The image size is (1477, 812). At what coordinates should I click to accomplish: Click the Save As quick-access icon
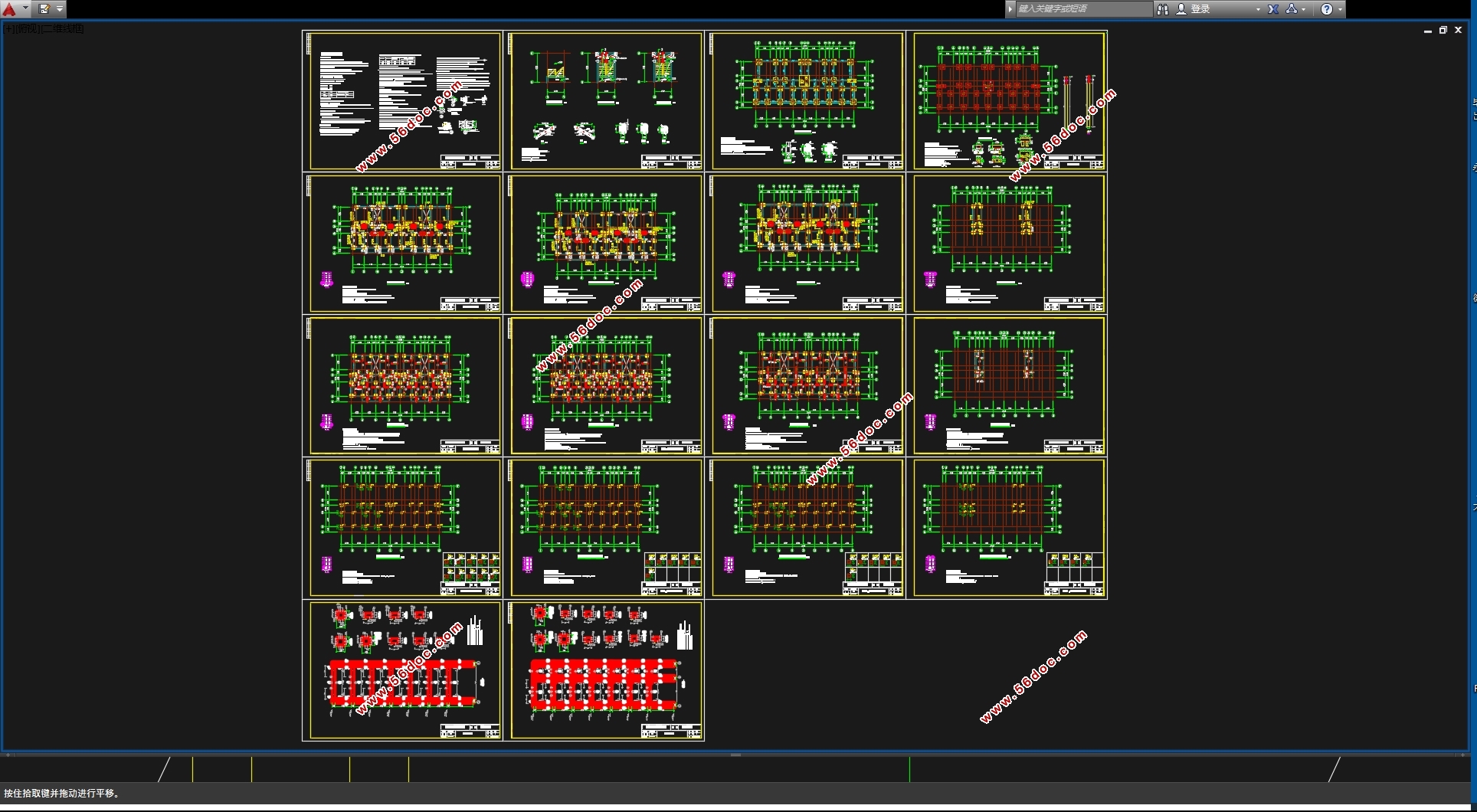[x=44, y=9]
